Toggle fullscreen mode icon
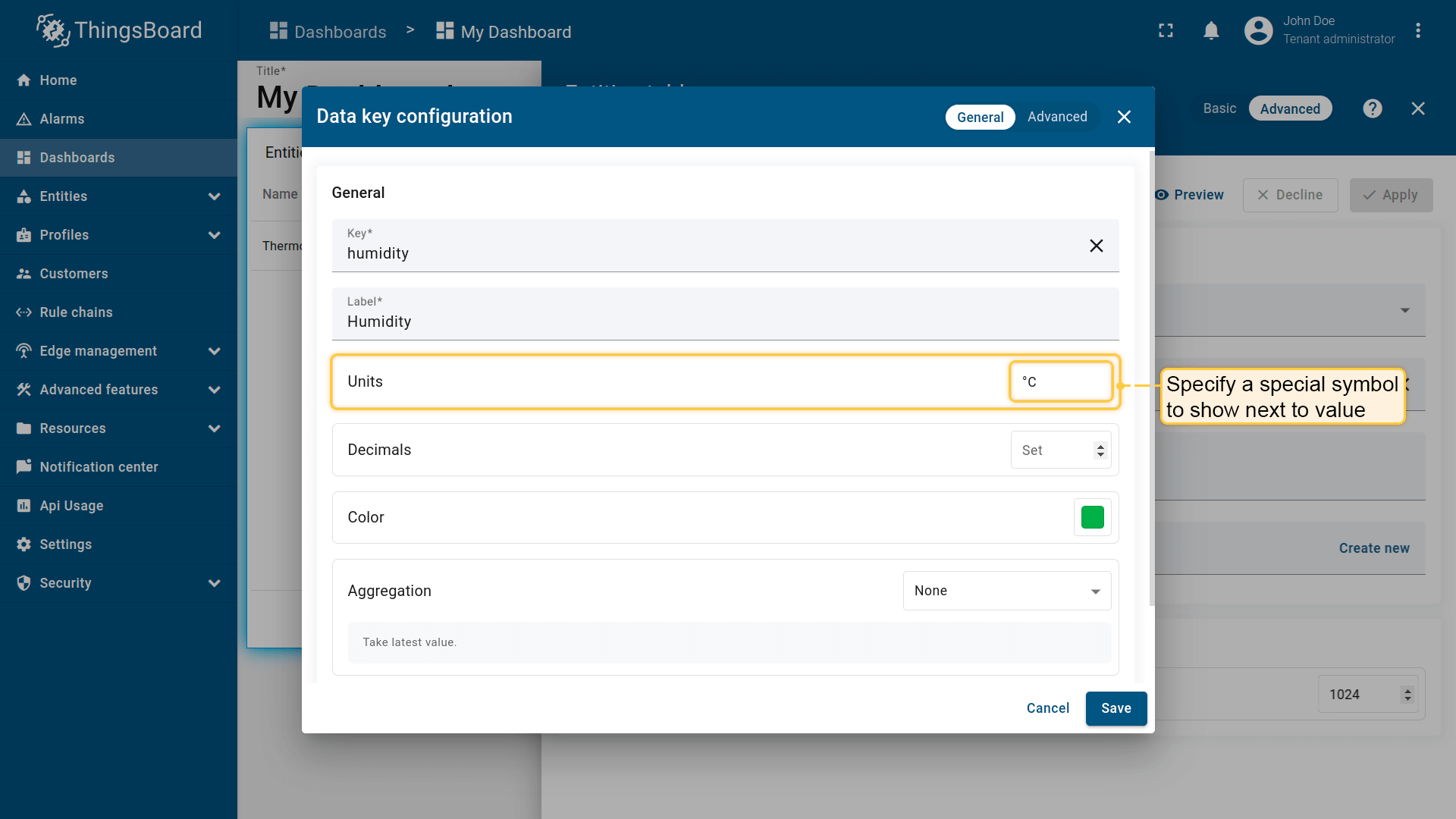The height and width of the screenshot is (819, 1456). point(1166,31)
